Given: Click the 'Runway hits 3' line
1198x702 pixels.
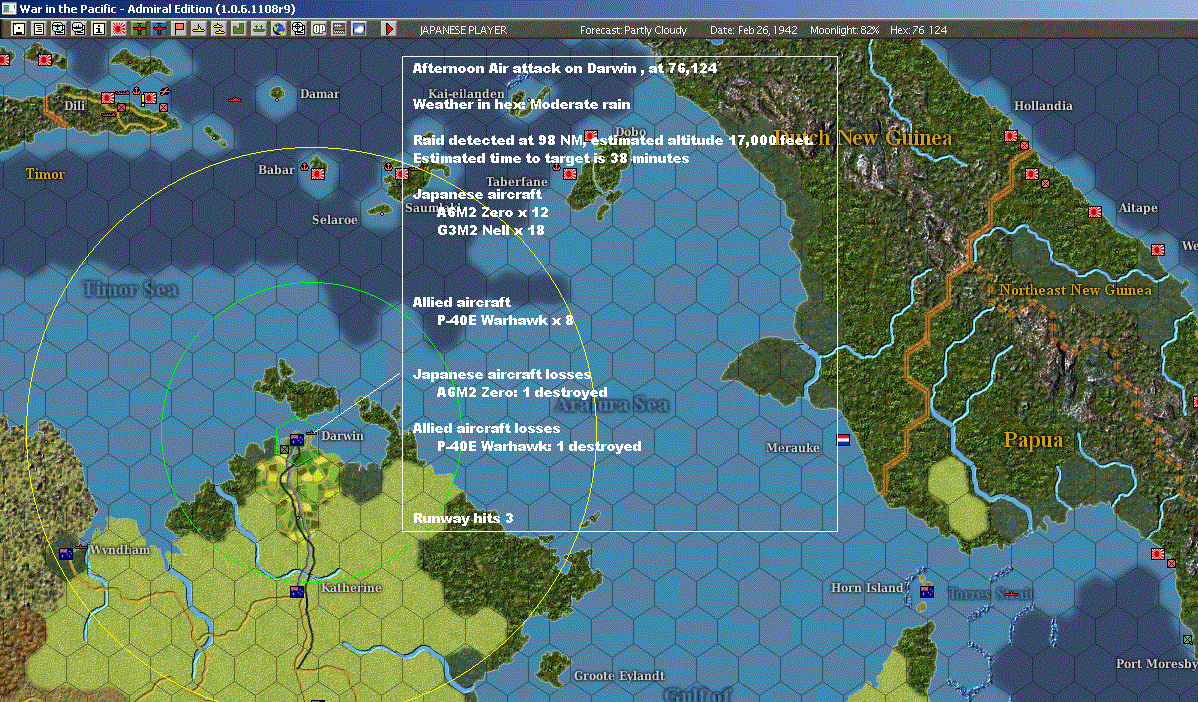Looking at the screenshot, I should click(x=463, y=518).
